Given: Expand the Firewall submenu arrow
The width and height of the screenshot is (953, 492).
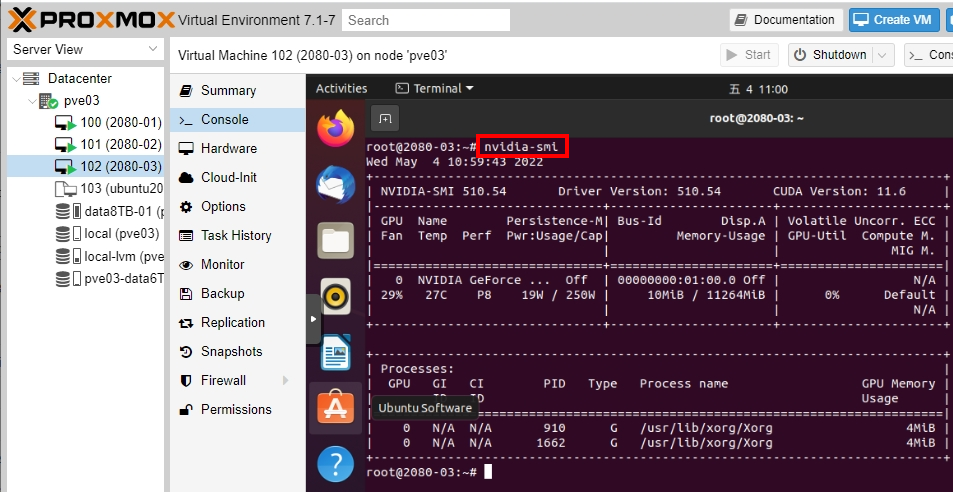Looking at the screenshot, I should click(x=286, y=380).
